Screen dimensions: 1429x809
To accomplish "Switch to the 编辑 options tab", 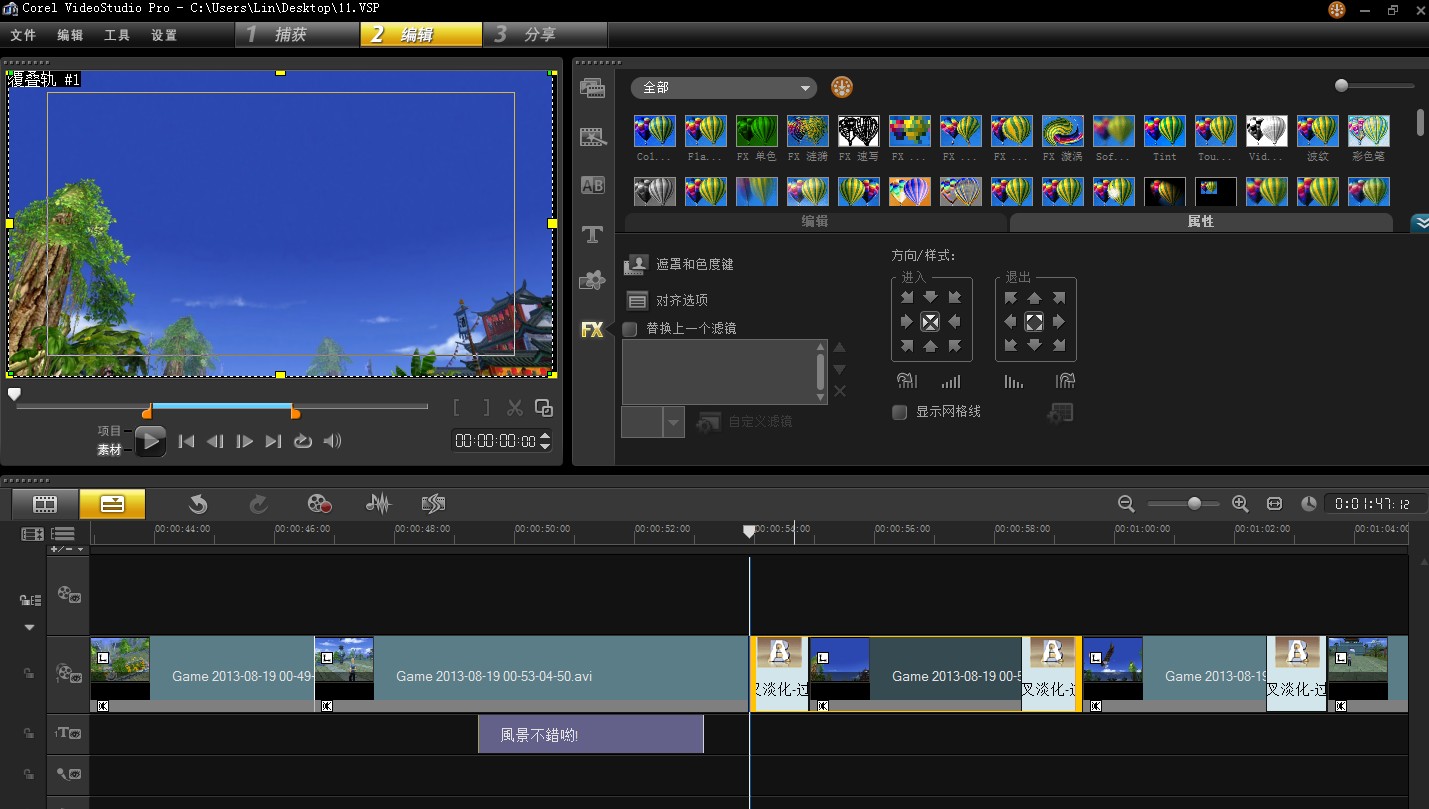I will (815, 222).
